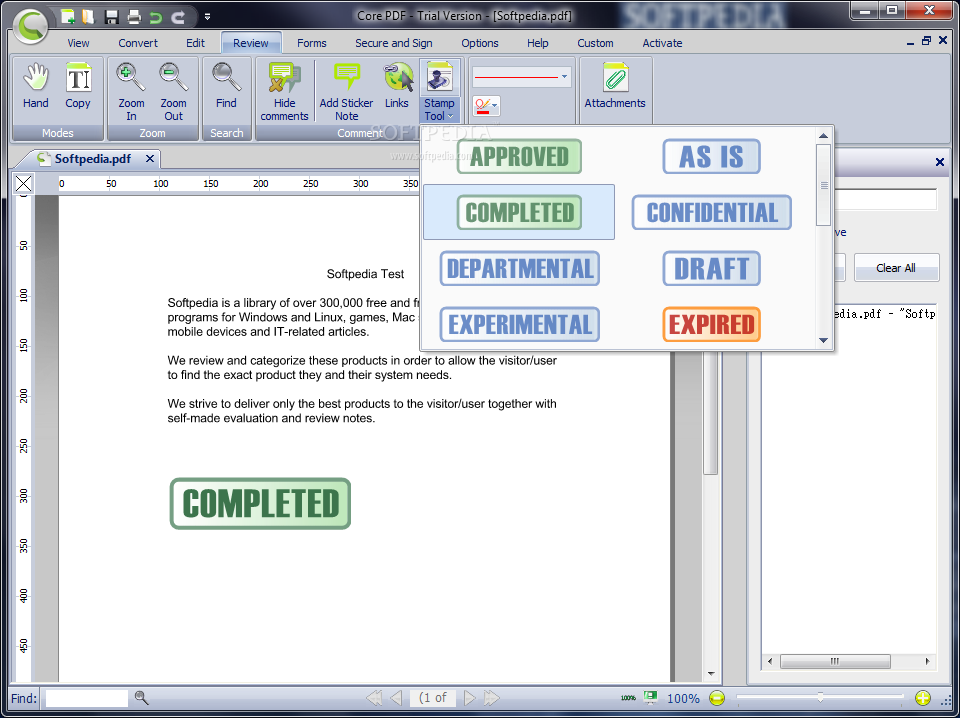Open the Help ribbon tab
This screenshot has height=718, width=960.
pos(538,43)
